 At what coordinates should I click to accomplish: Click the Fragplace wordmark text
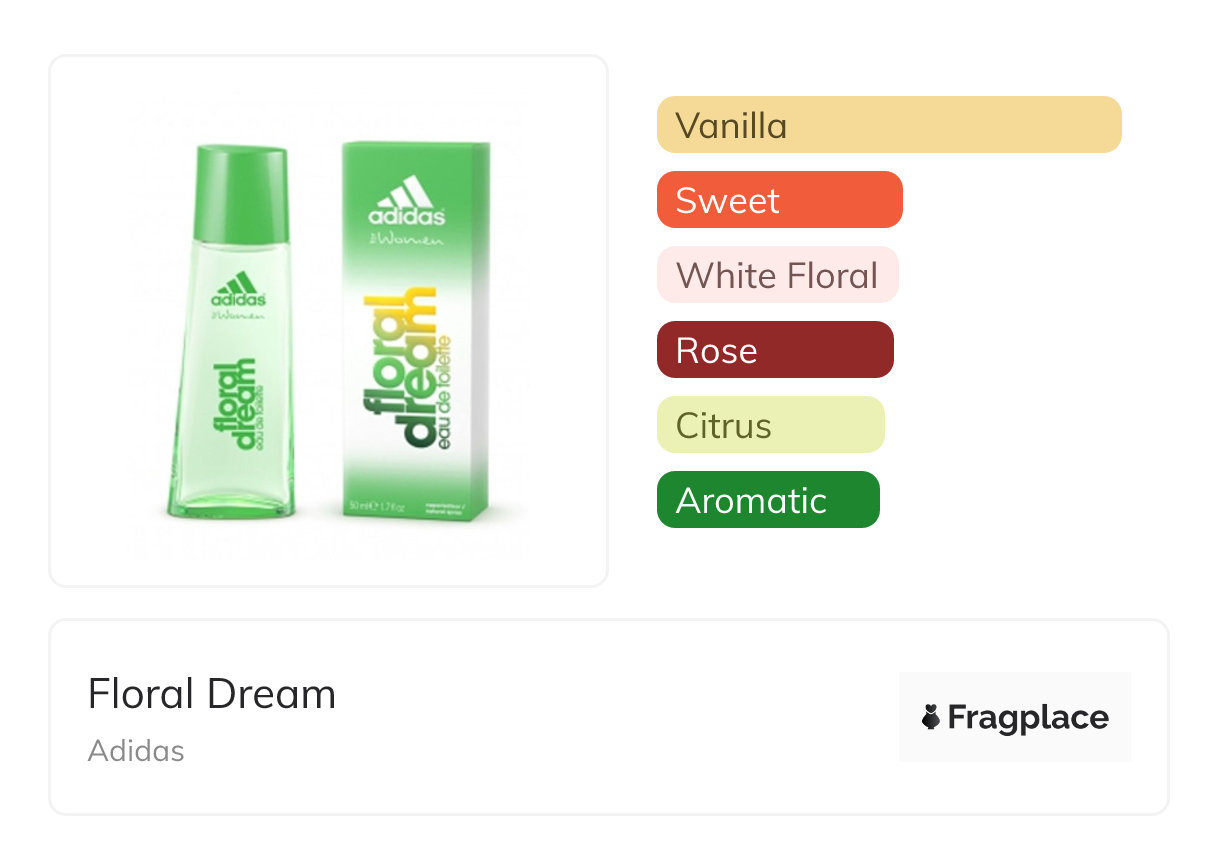(x=1027, y=718)
